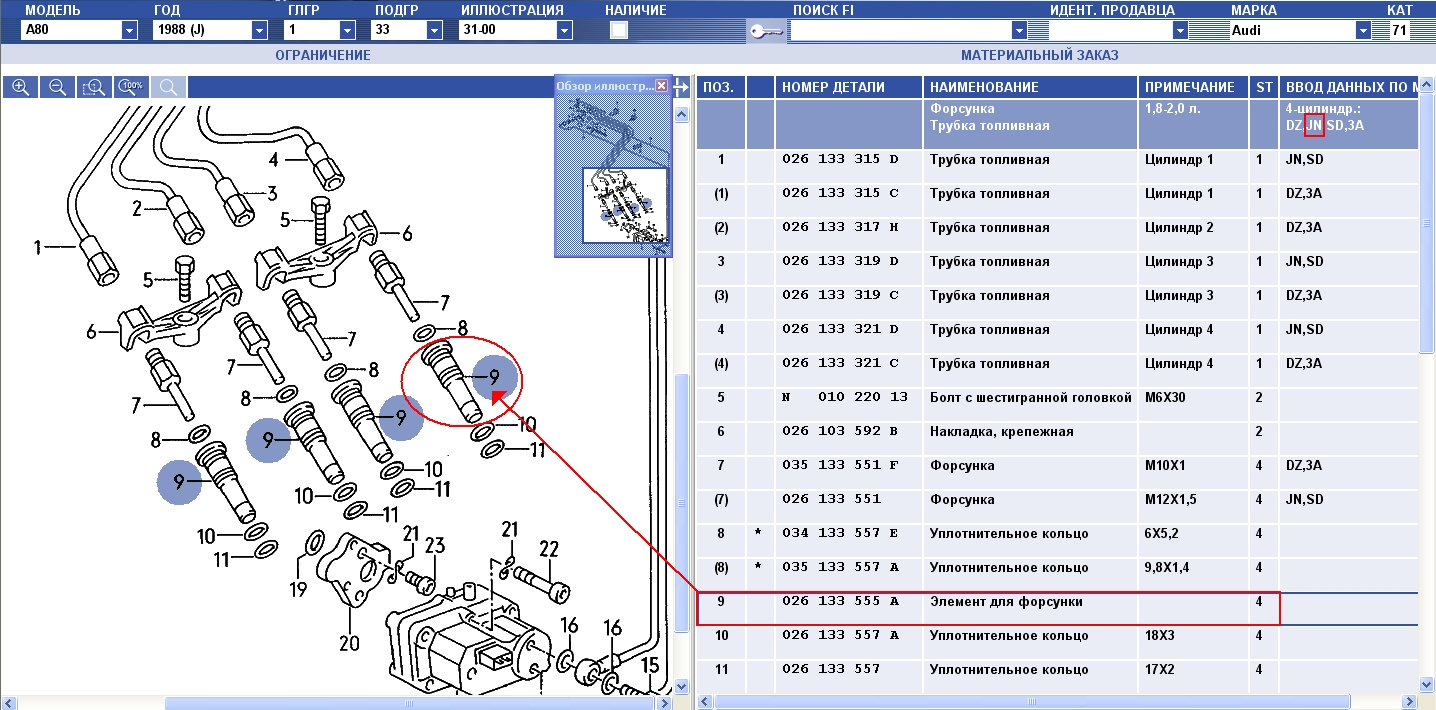Click the panel splitter arrow icon
Screen dimensions: 1436x710
click(682, 88)
